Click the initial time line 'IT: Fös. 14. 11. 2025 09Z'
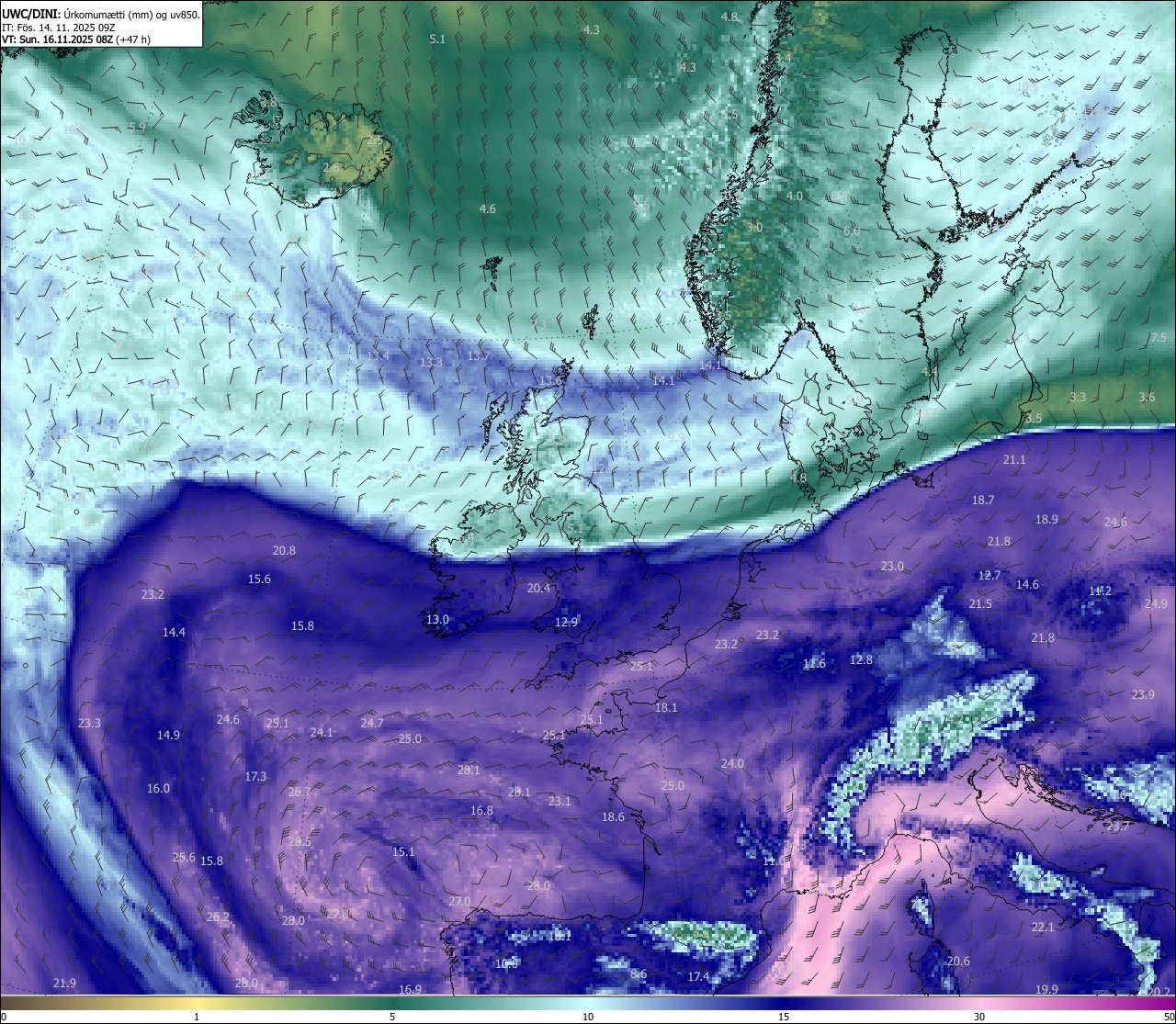 [58, 28]
